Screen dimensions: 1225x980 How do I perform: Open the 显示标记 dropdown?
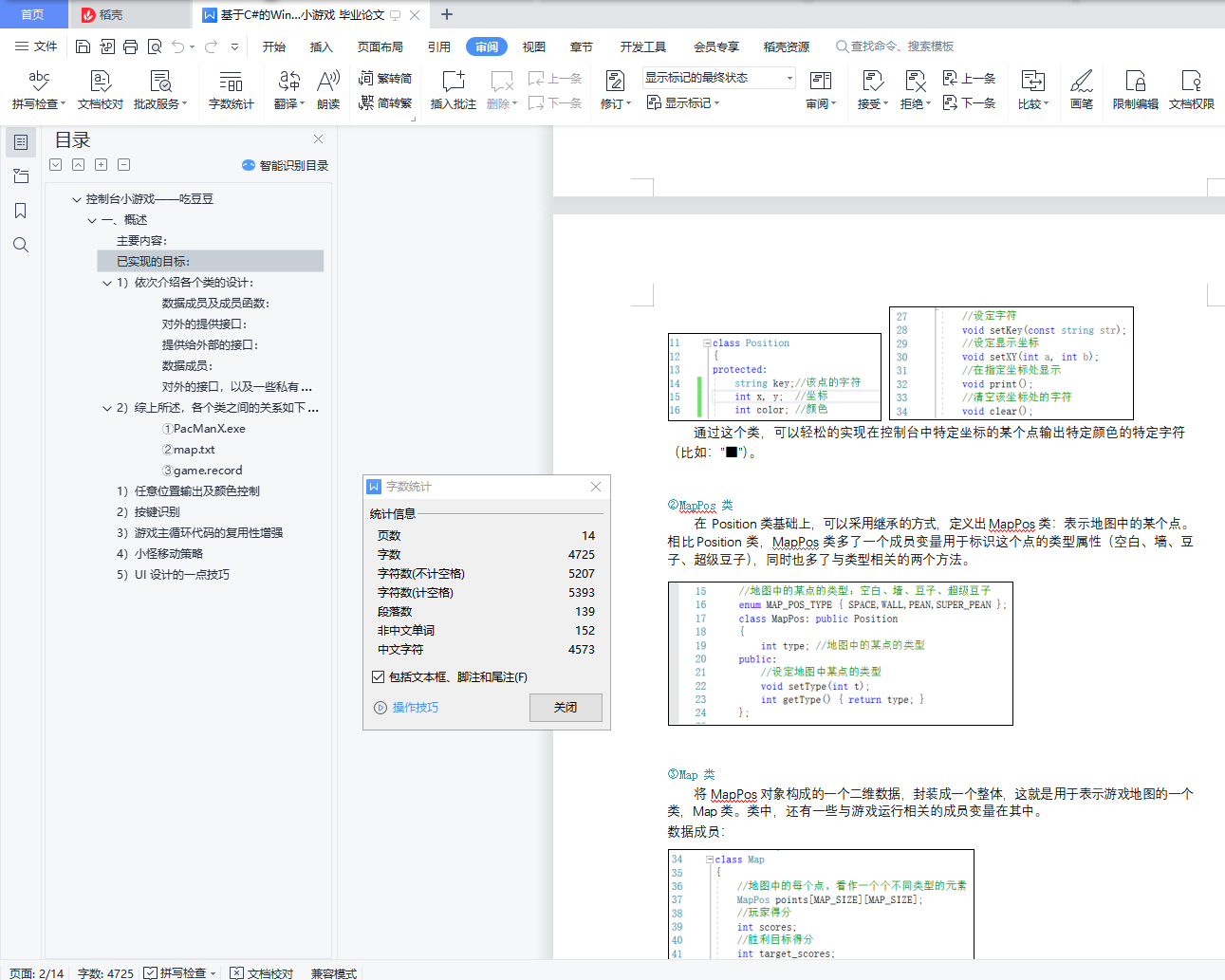(x=683, y=102)
